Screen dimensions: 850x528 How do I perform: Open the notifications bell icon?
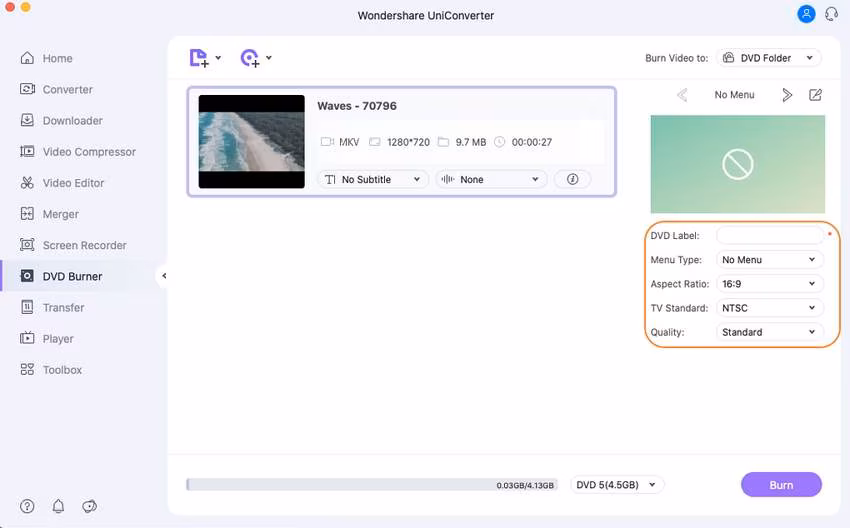pos(58,506)
